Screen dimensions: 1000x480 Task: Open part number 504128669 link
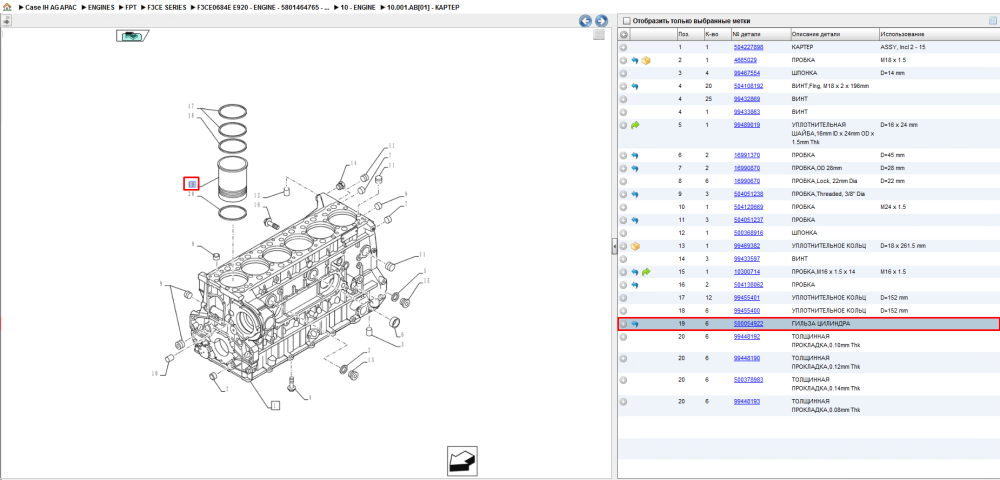click(x=748, y=207)
